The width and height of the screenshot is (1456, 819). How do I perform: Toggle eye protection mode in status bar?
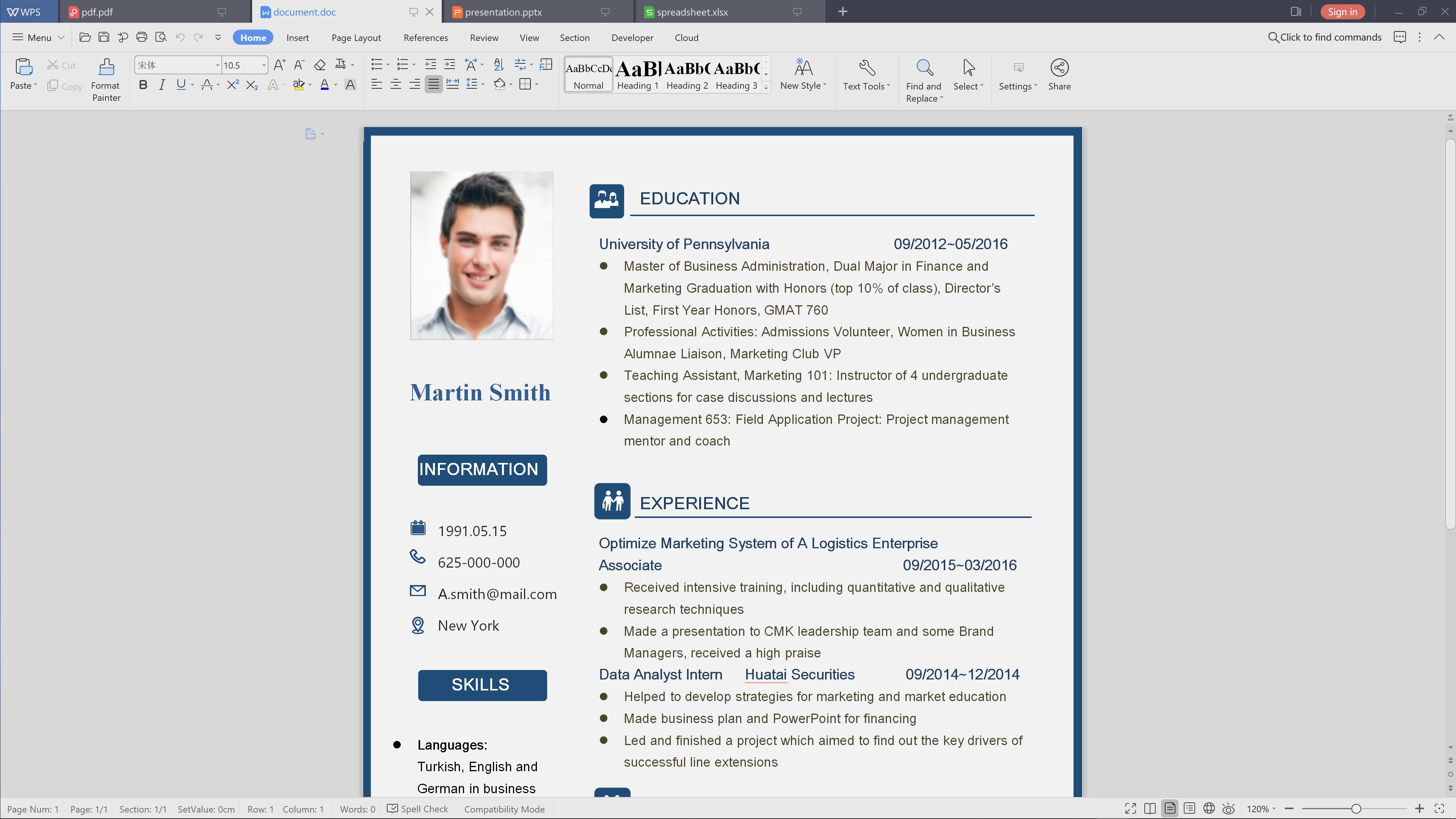click(1228, 809)
